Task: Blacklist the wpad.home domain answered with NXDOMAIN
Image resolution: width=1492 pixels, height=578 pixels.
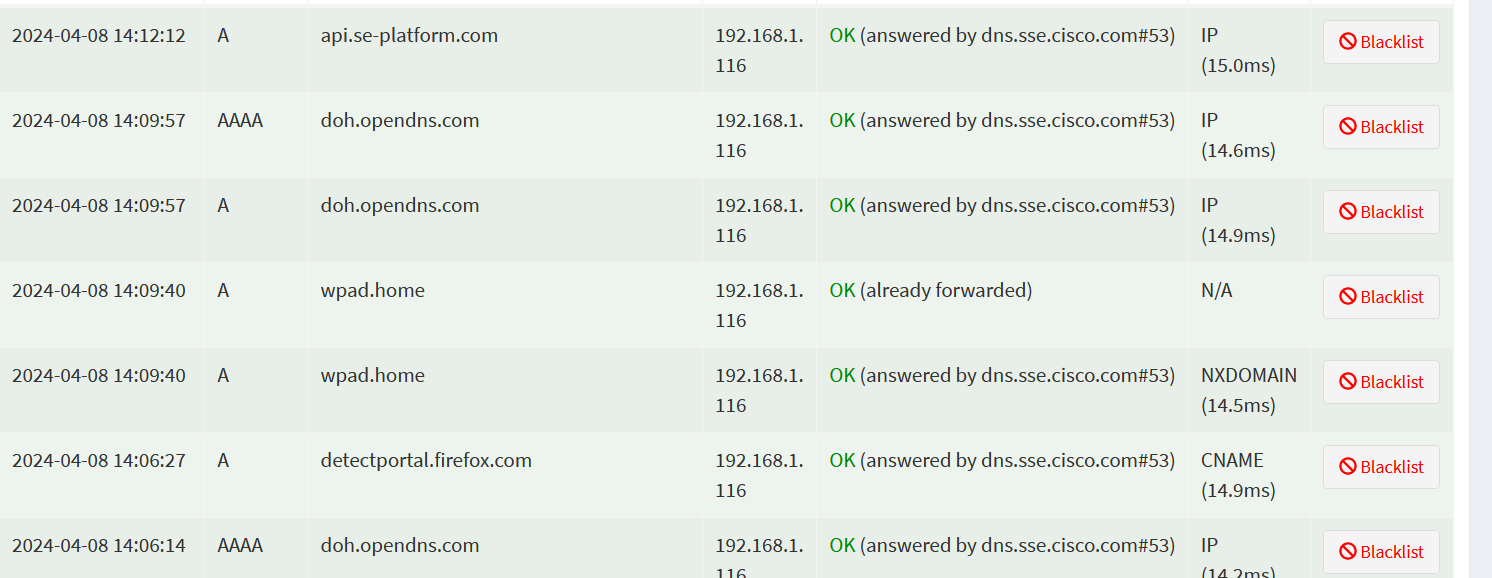Action: [1381, 381]
